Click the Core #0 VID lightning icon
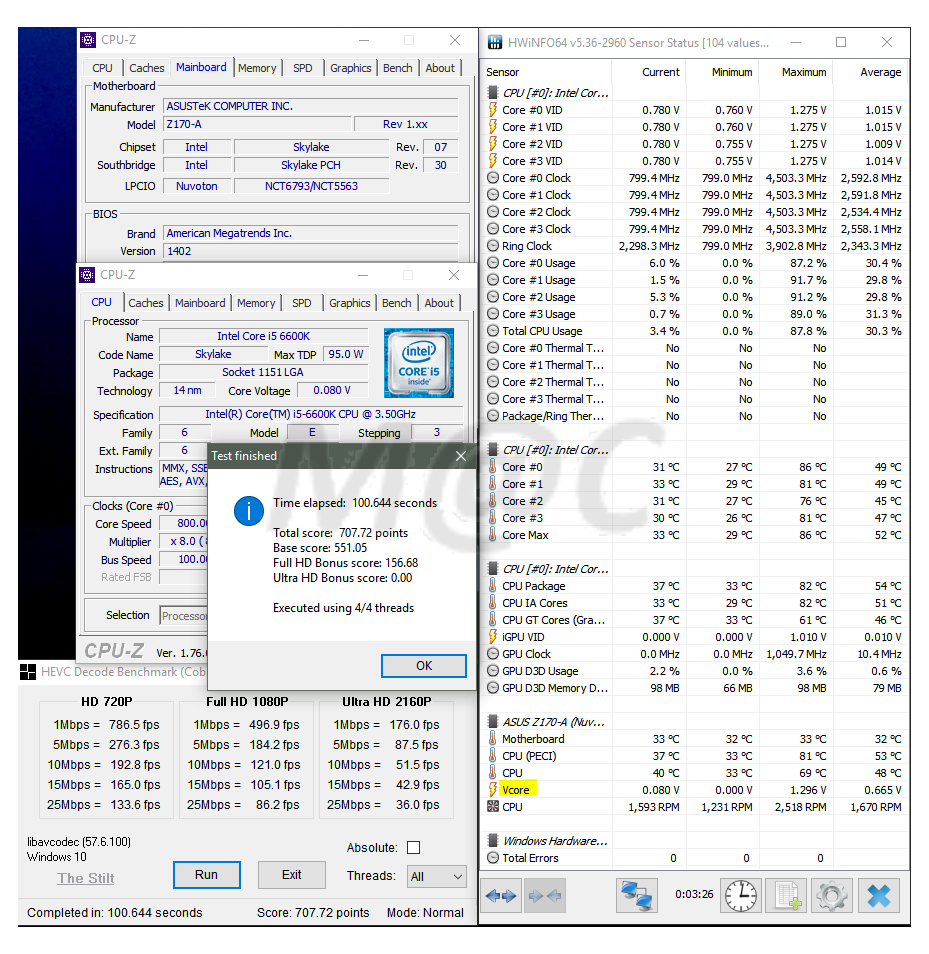This screenshot has width=929, height=954. [x=493, y=110]
